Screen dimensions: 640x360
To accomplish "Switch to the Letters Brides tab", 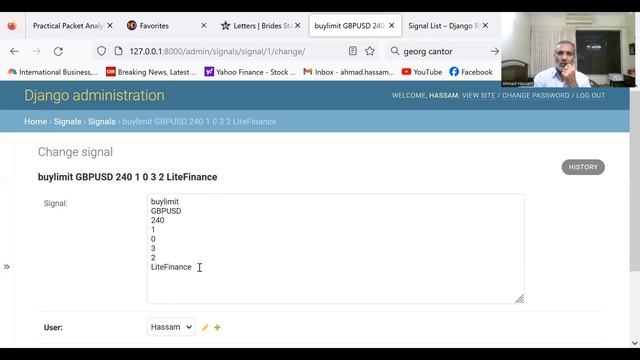I will tap(261, 26).
